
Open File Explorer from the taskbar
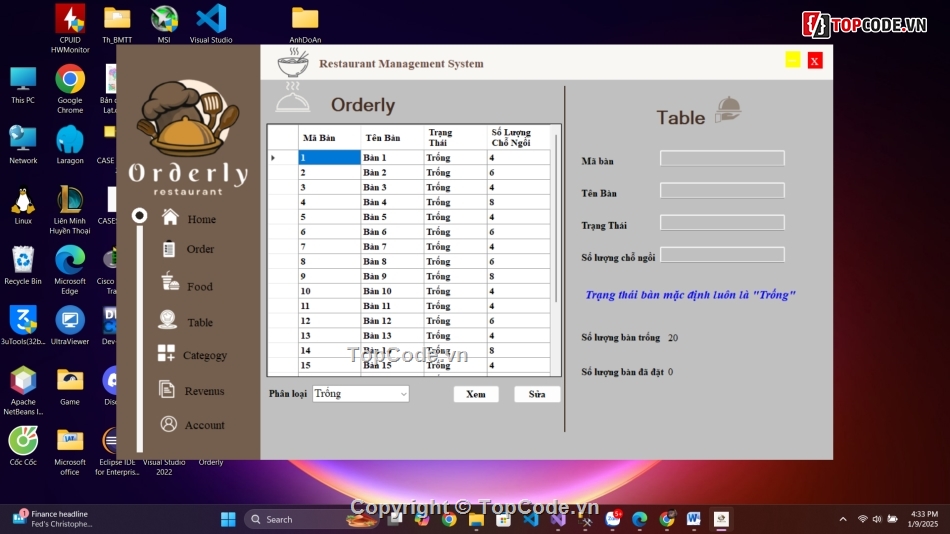point(476,519)
